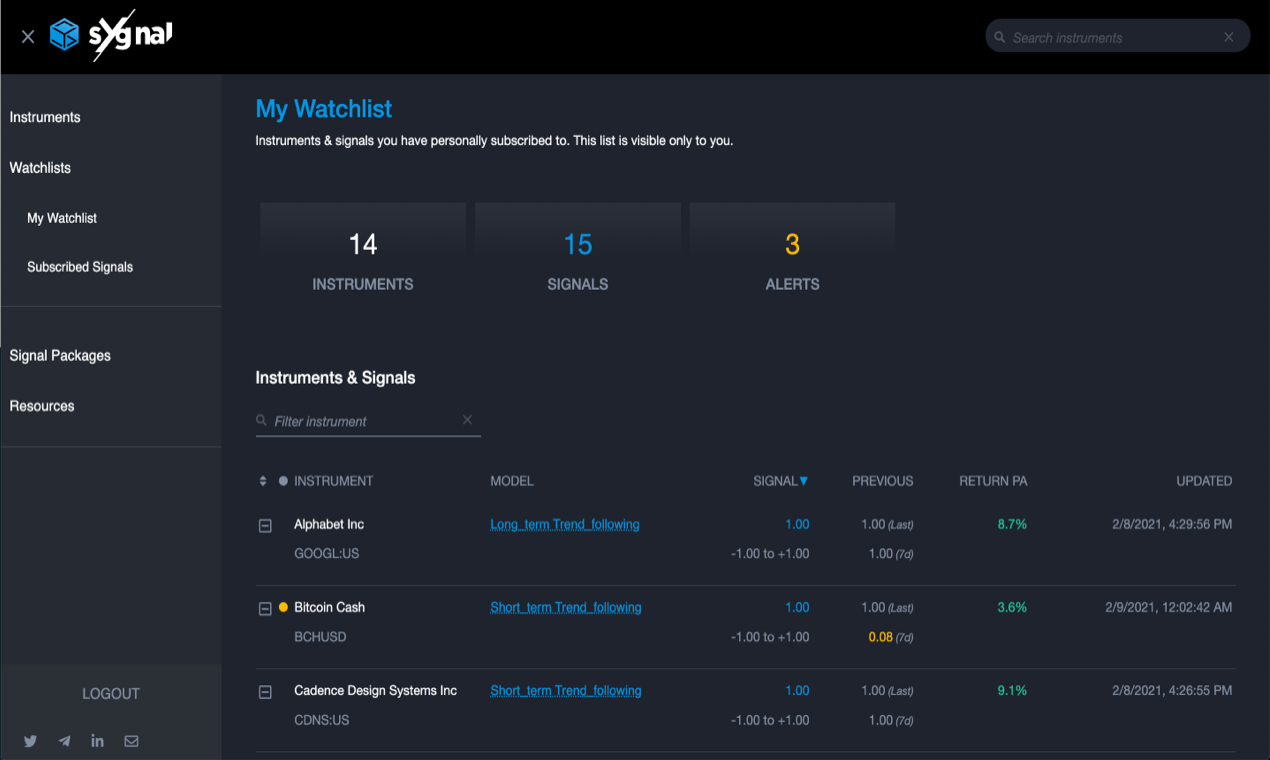The image size is (1270, 760).
Task: Open Watchlists in the sidebar
Action: pos(40,167)
